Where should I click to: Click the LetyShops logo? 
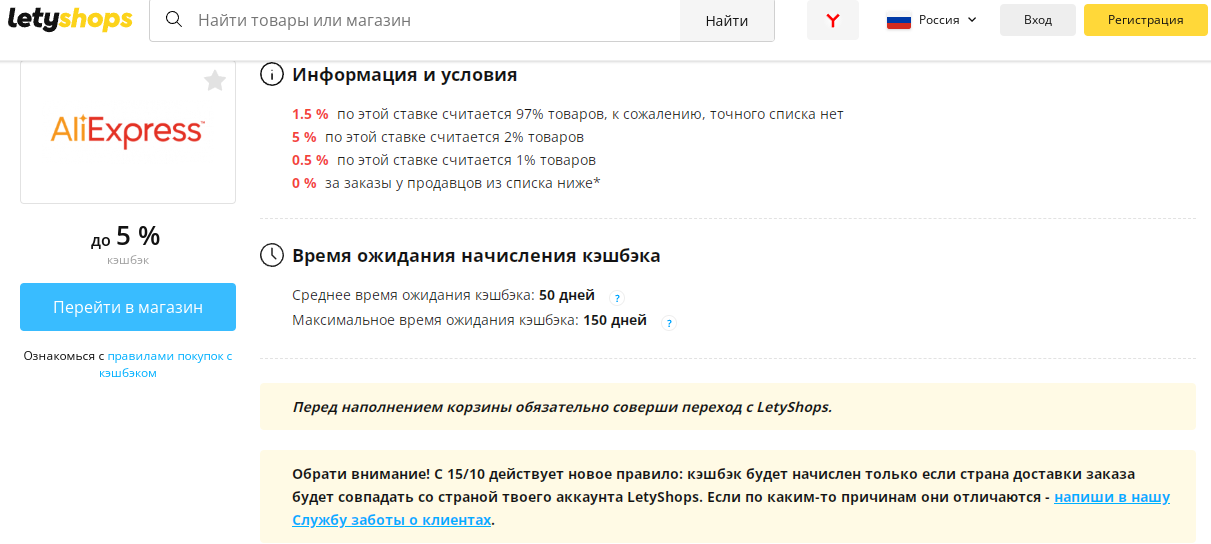70,19
